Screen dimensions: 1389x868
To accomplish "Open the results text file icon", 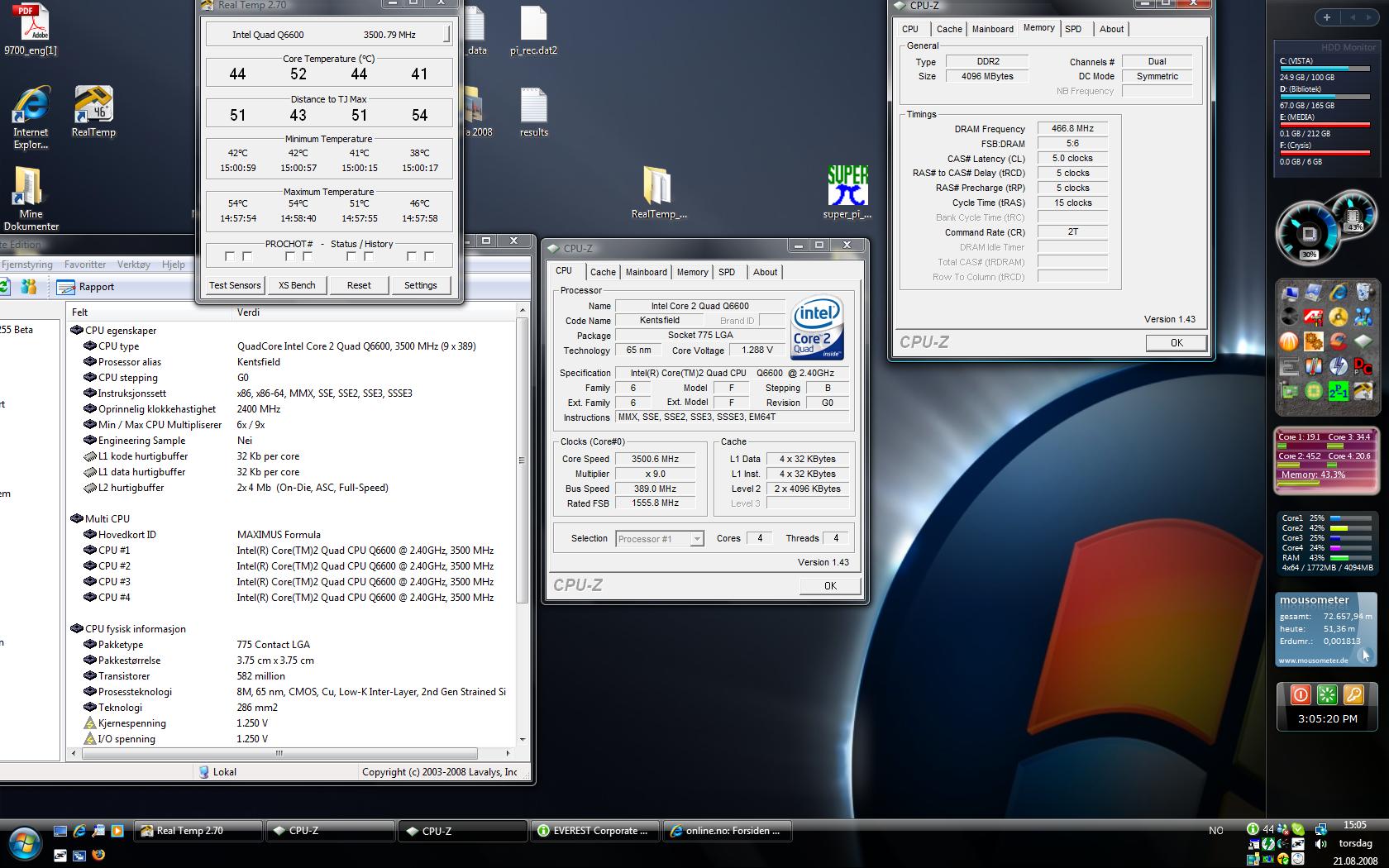I will point(533,112).
